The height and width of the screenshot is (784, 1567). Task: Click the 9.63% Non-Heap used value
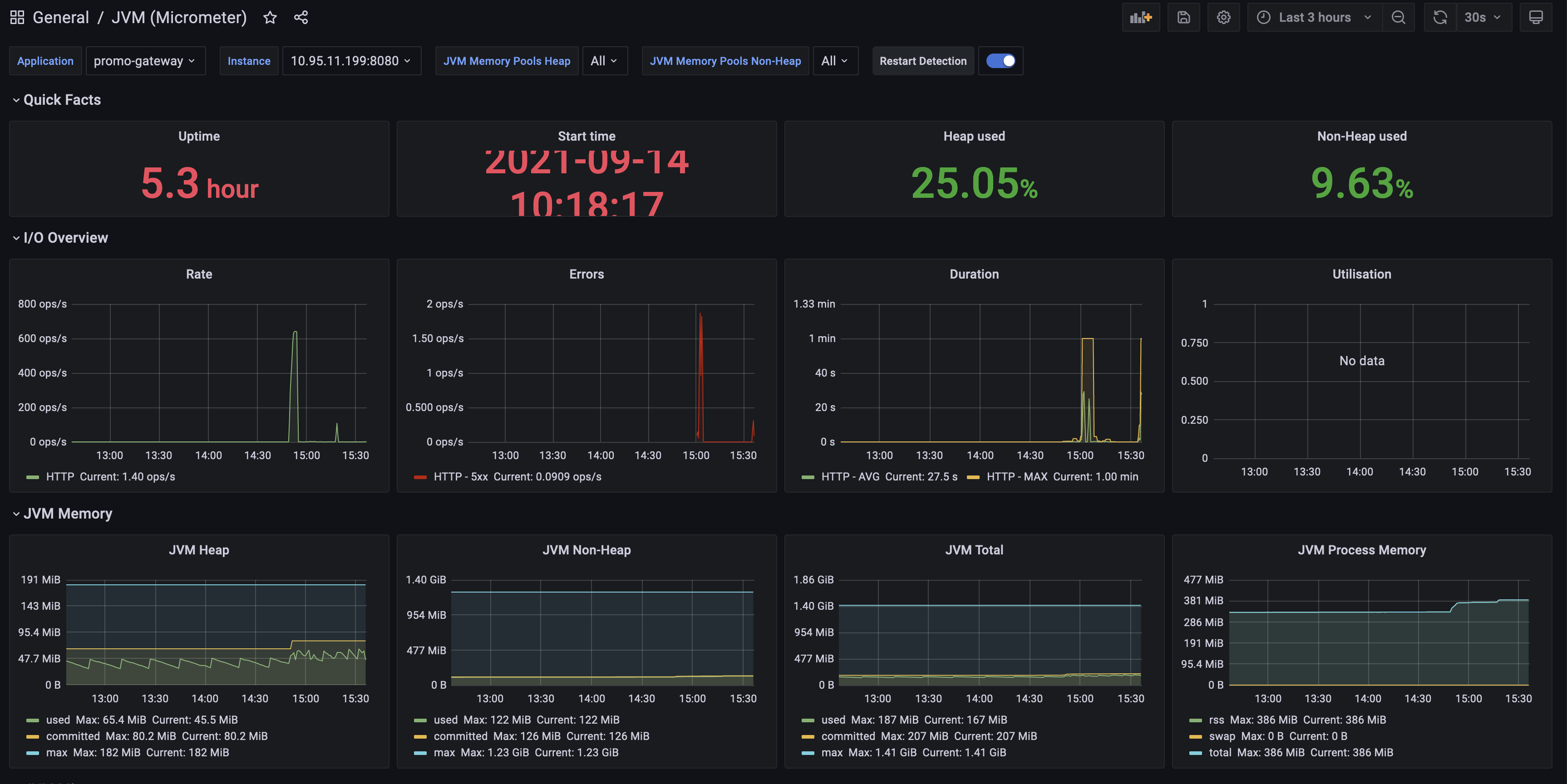click(x=1361, y=183)
